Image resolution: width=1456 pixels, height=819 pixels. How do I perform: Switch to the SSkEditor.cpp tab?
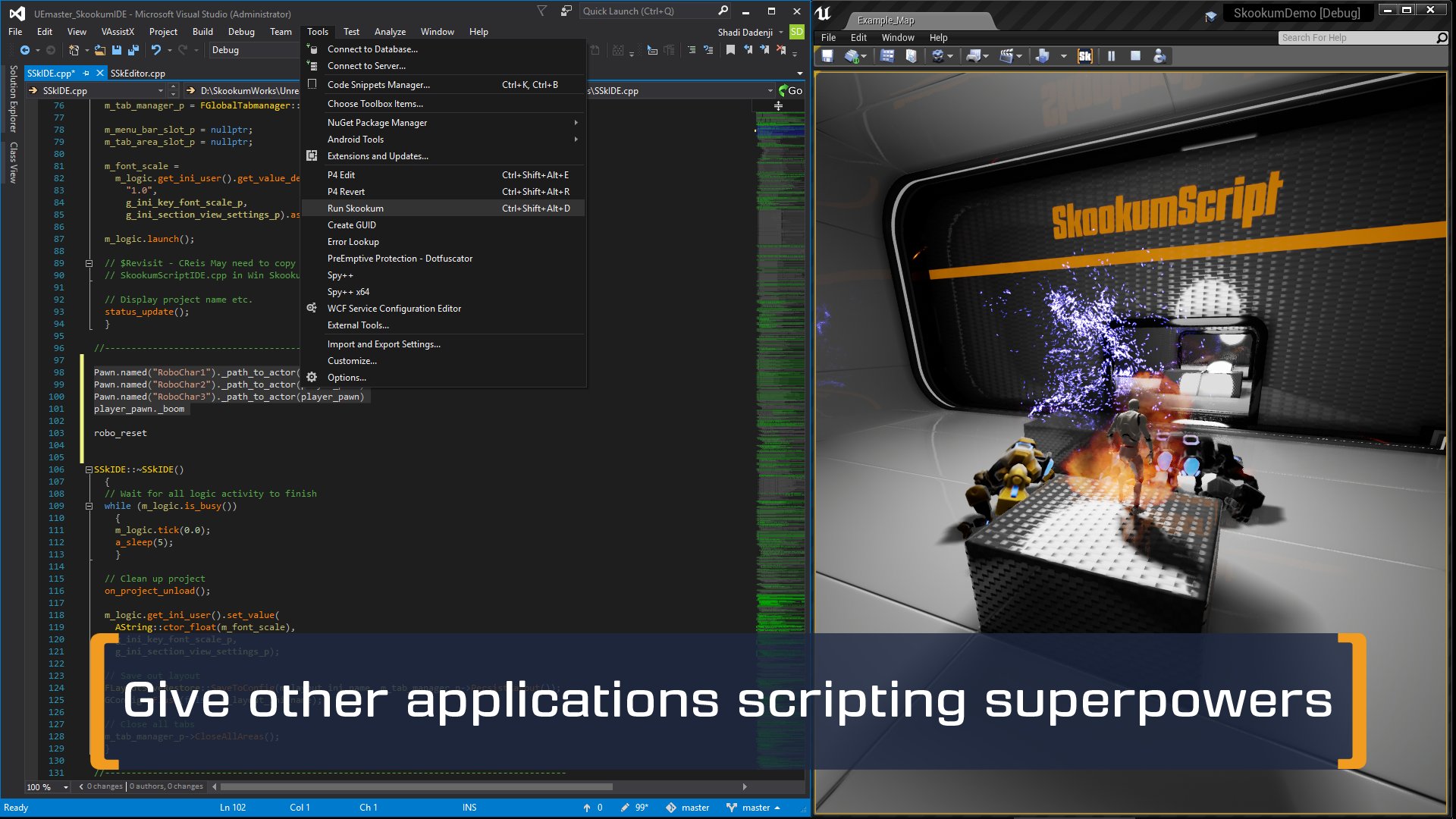pyautogui.click(x=138, y=74)
